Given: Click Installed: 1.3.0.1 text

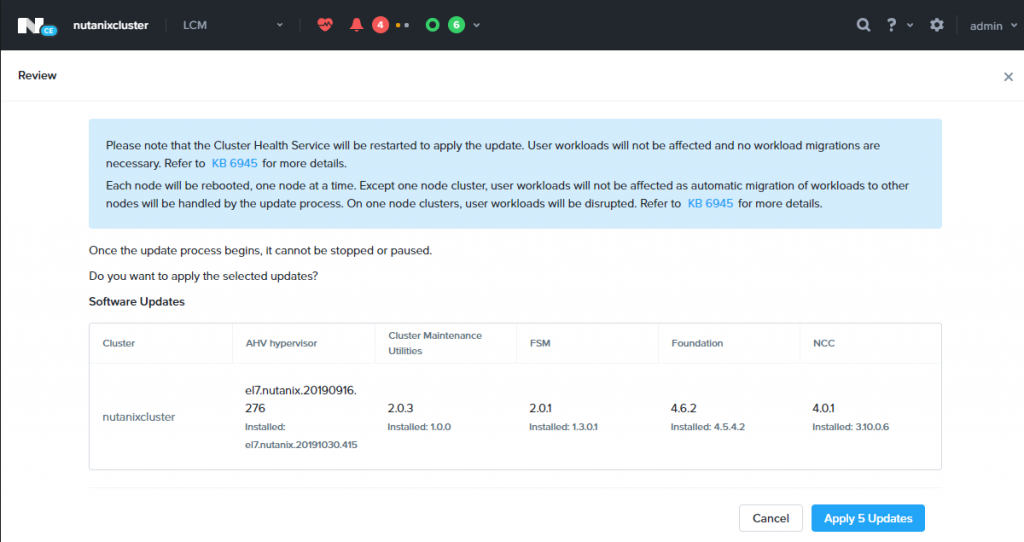Looking at the screenshot, I should pyautogui.click(x=563, y=426).
